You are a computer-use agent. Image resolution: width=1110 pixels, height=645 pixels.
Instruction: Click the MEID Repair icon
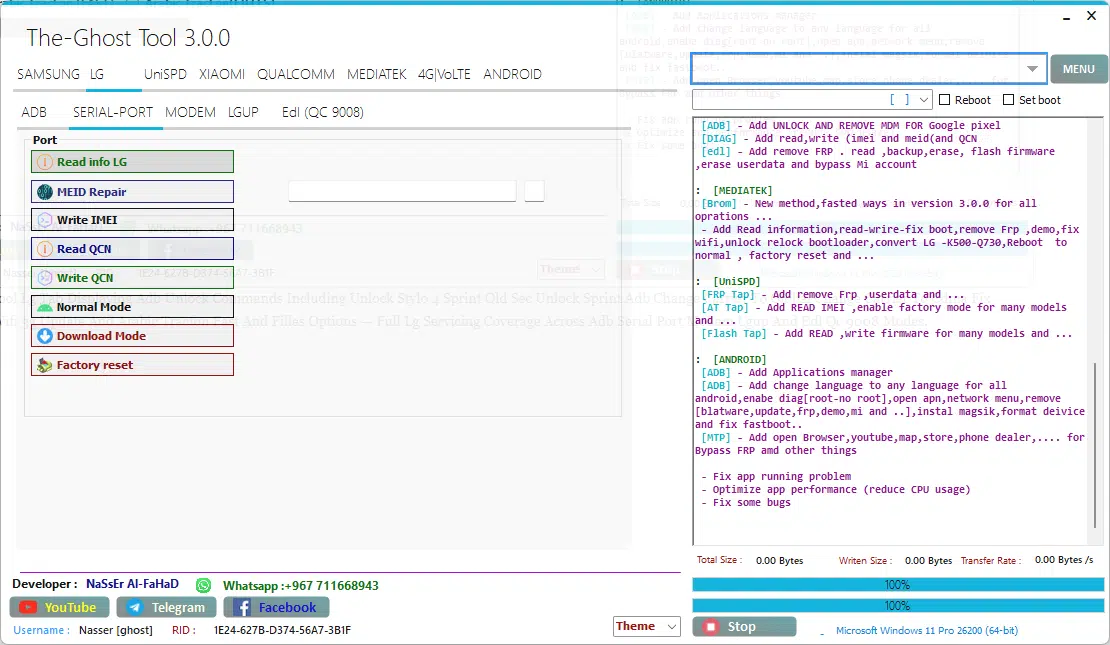45,192
